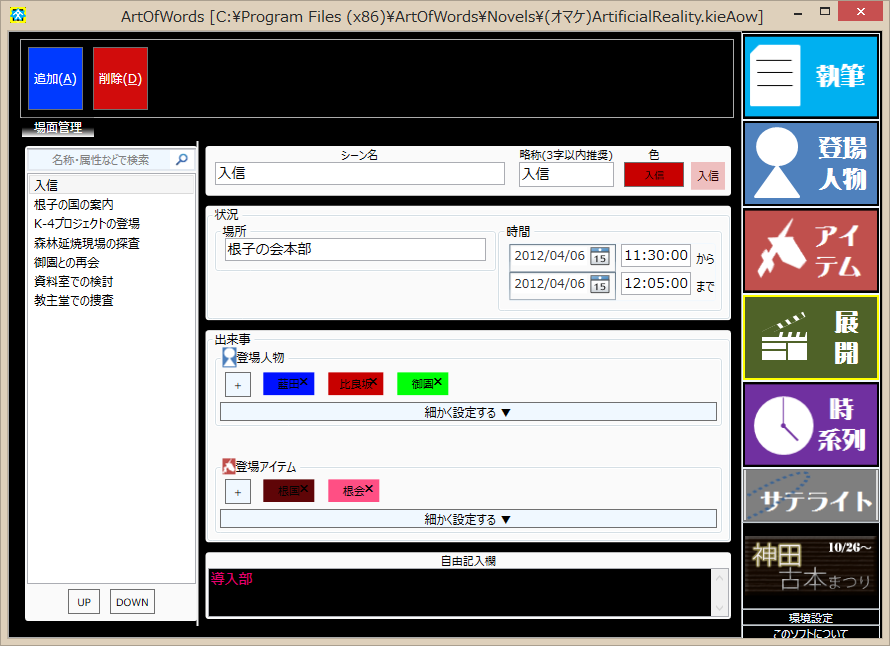Screen dimensions: 890x646
Task: Click the 削除(D) delete button
Action: [x=120, y=78]
